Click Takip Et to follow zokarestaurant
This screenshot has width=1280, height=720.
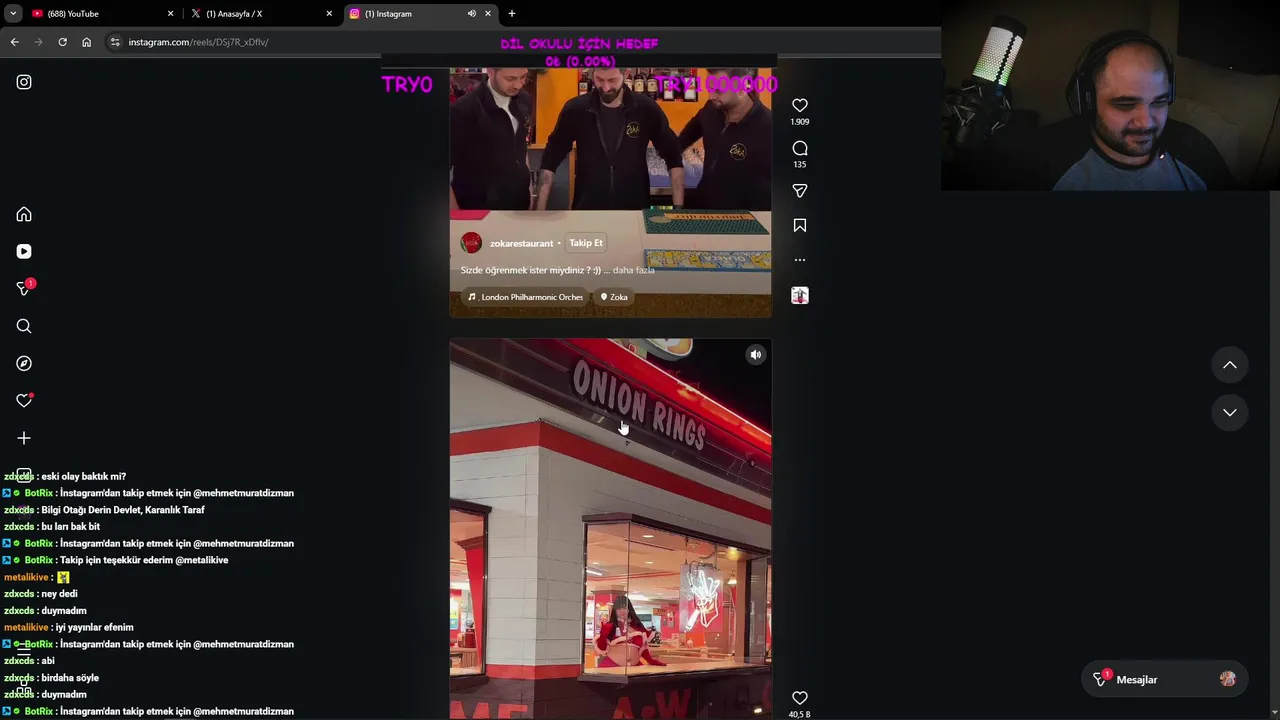tap(586, 243)
